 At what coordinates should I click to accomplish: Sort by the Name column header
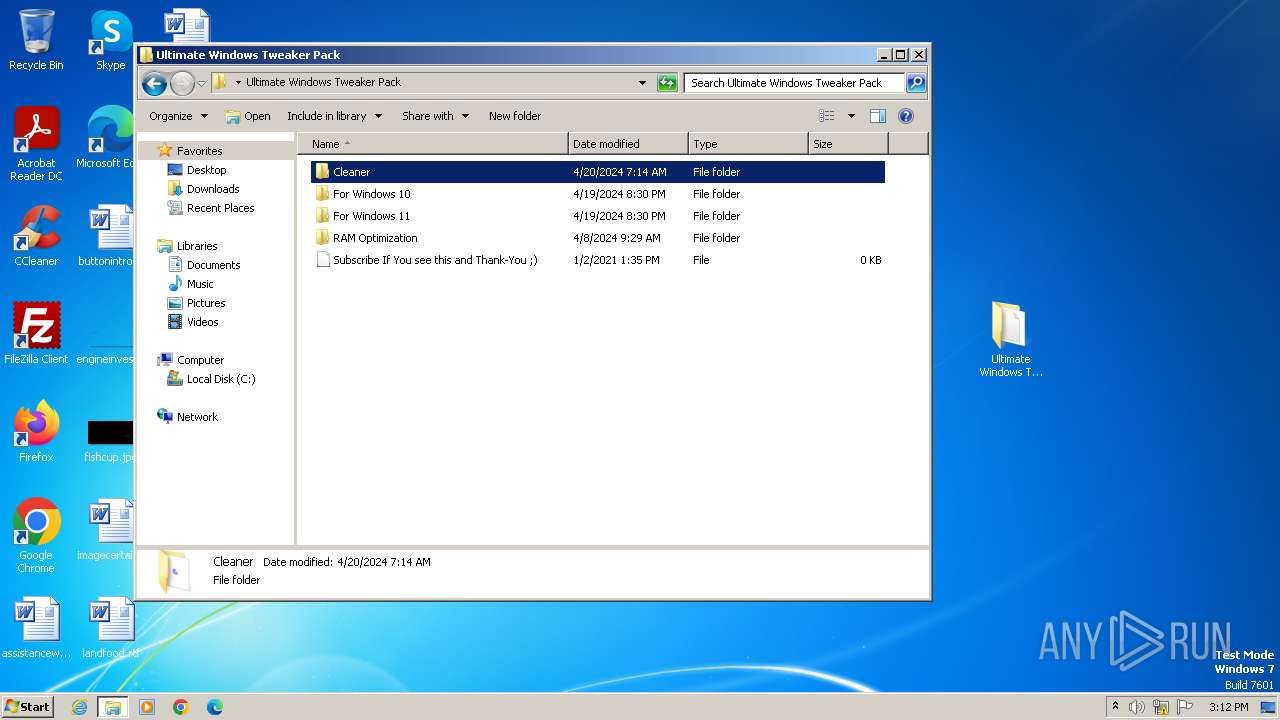coord(432,144)
